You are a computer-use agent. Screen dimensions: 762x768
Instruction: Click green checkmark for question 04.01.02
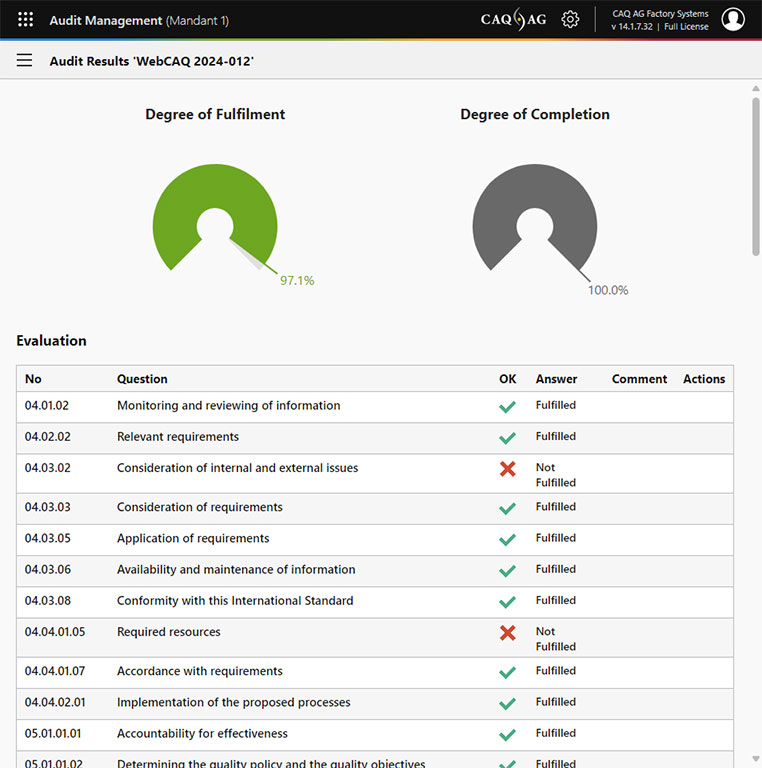tap(508, 407)
